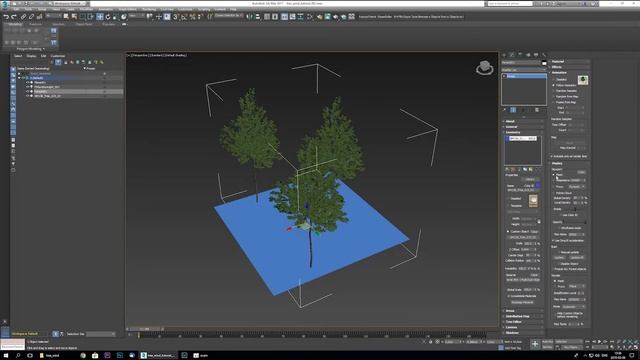Image resolution: width=640 pixels, height=360 pixels.
Task: Click the Opacity slider in Display rollout
Action: pyautogui.click(x=575, y=222)
